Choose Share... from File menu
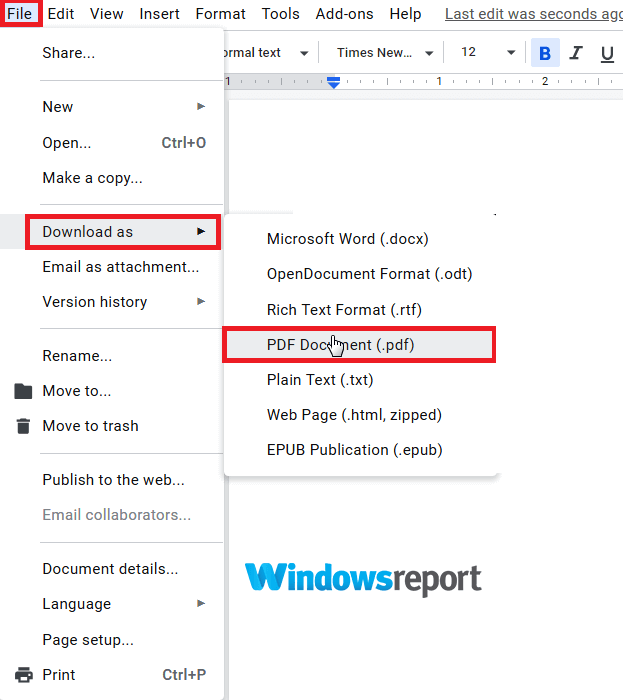 tap(112, 53)
